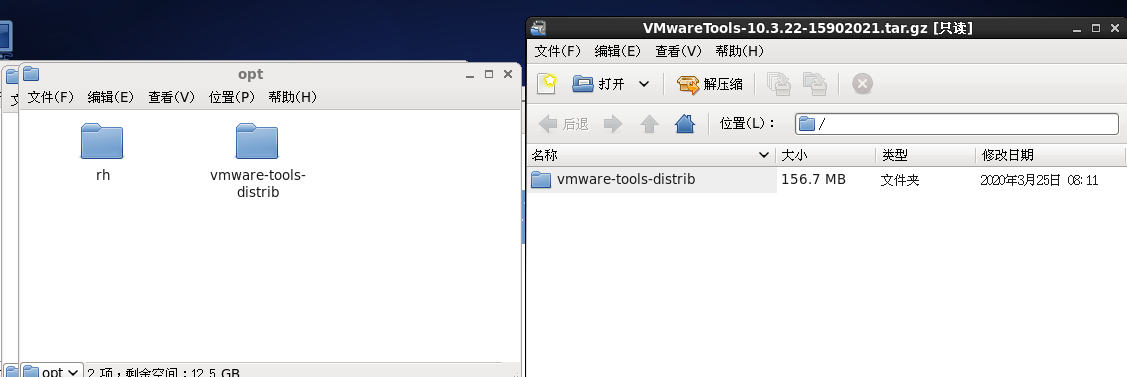1127x377 pixels.
Task: Click the 解压缩 extract button
Action: [710, 84]
